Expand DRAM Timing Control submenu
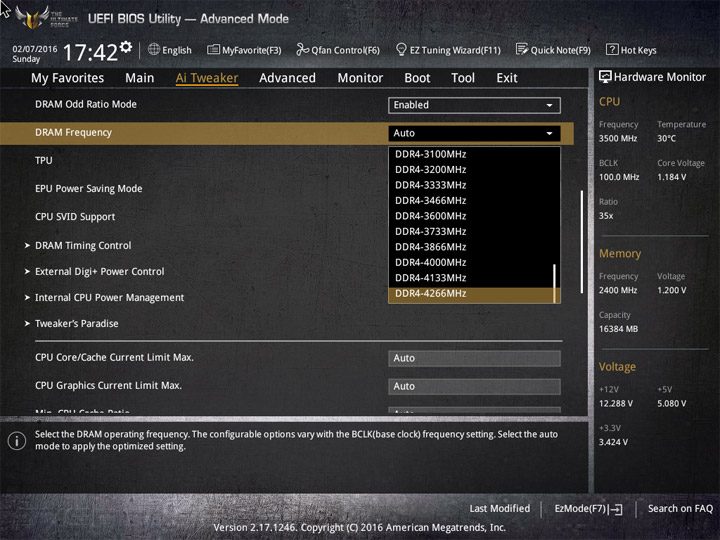This screenshot has width=720, height=540. [83, 246]
